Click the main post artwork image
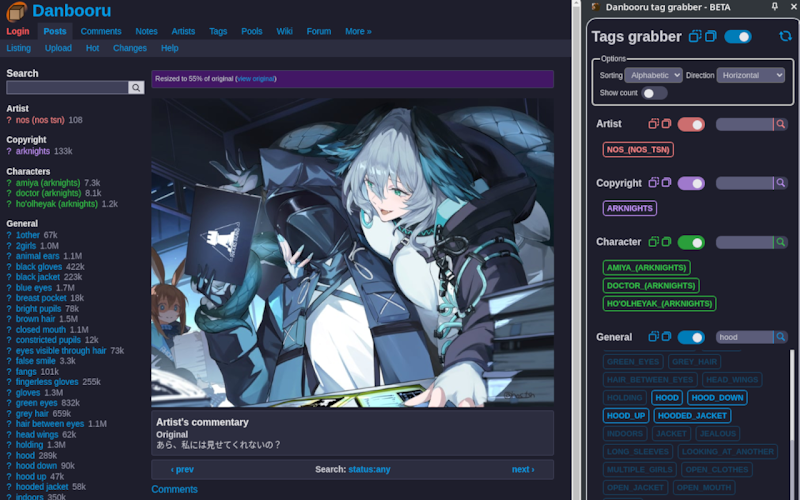This screenshot has height=500, width=800. point(353,253)
